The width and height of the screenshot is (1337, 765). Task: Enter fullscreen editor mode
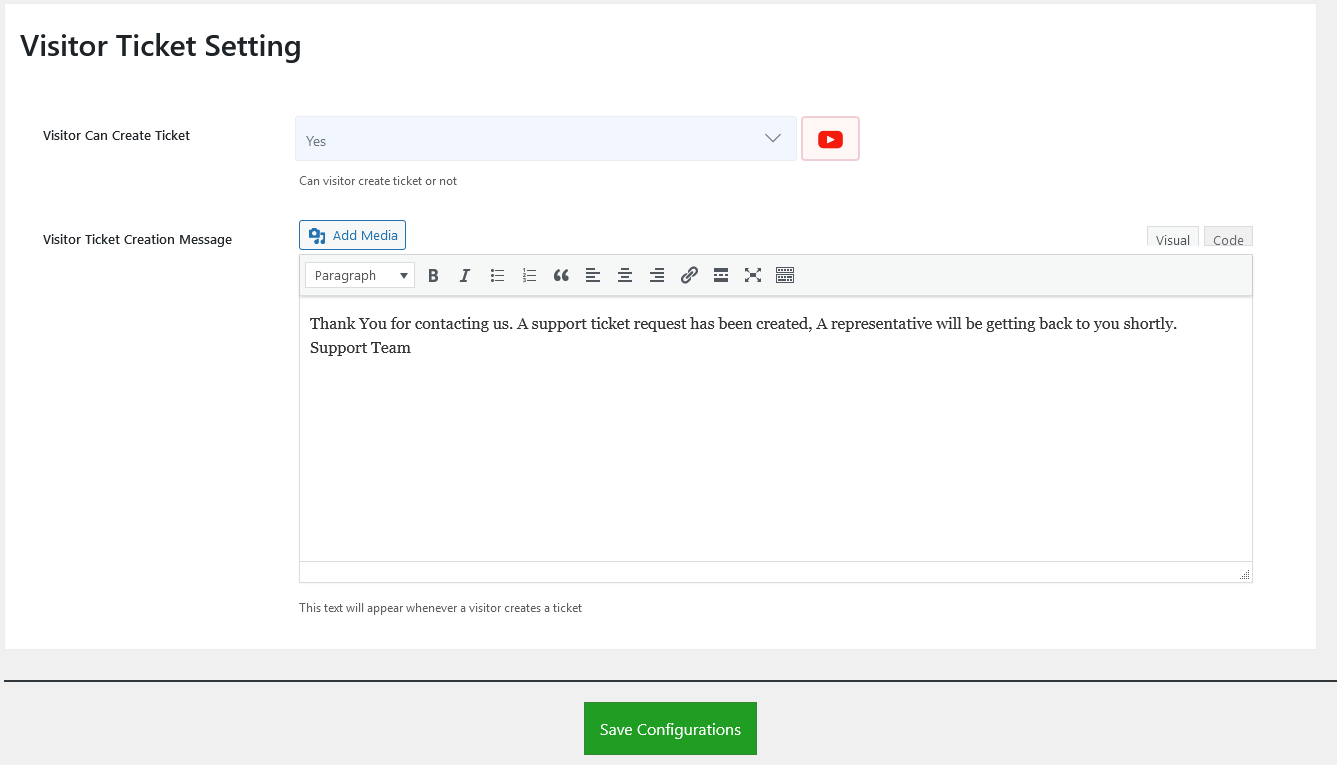pyautogui.click(x=753, y=276)
